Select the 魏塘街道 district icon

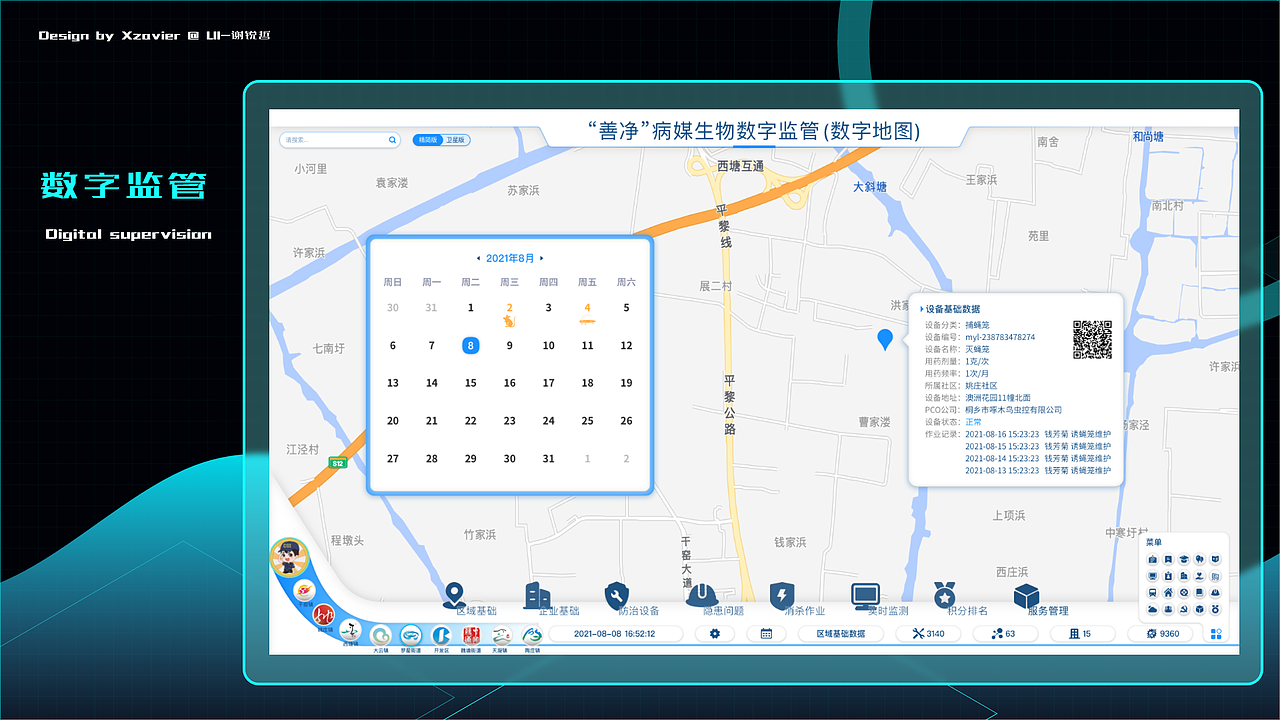471,635
